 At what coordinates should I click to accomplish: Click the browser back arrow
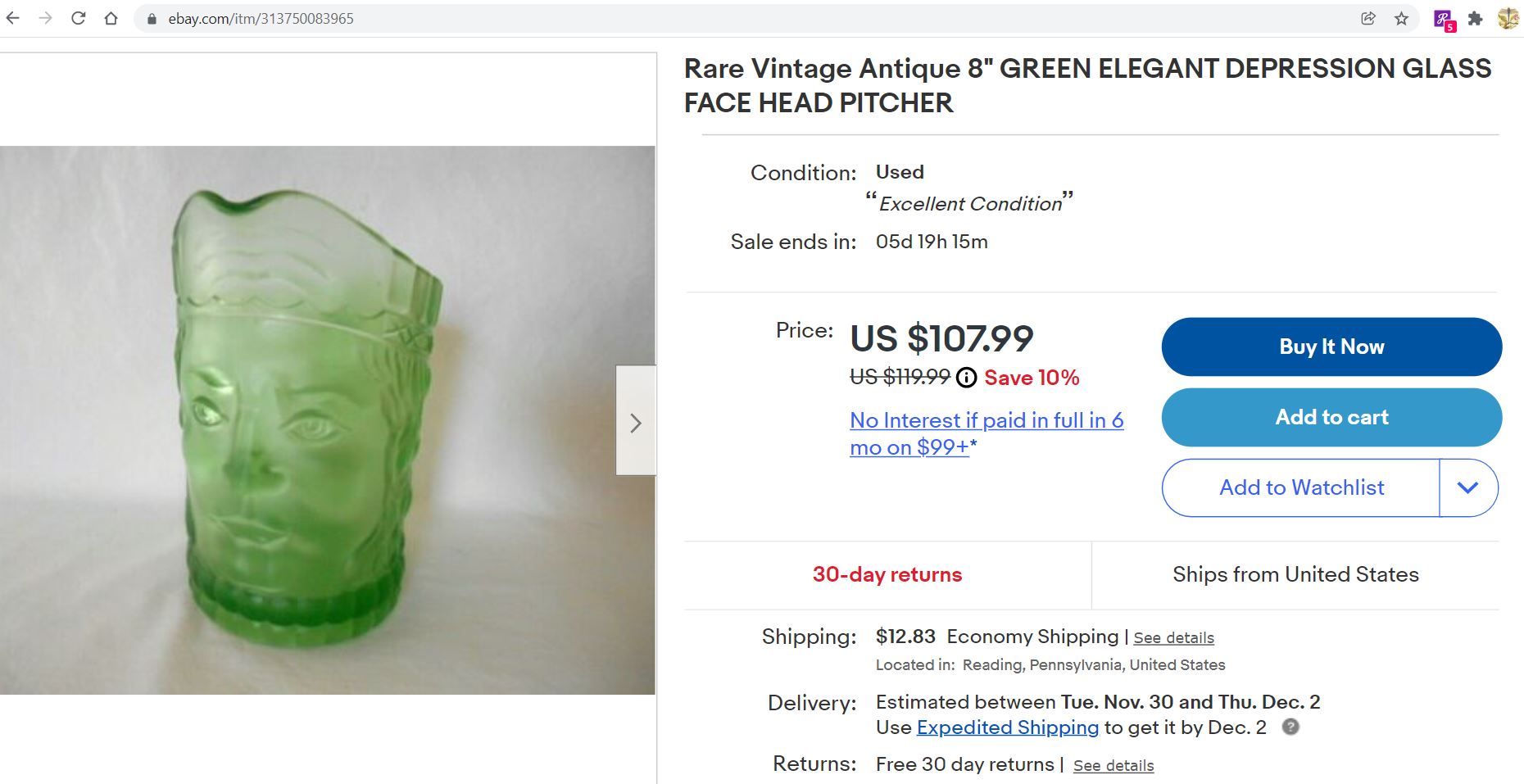(x=13, y=18)
